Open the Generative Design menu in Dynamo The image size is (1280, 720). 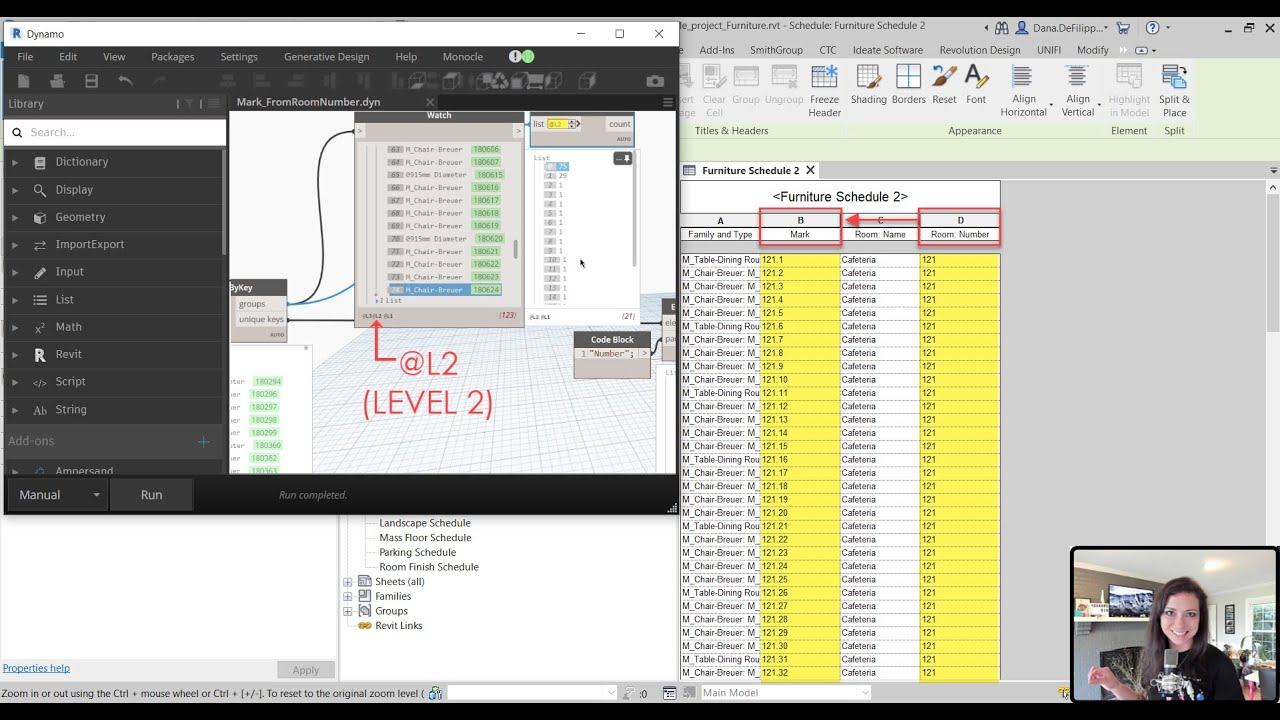327,57
